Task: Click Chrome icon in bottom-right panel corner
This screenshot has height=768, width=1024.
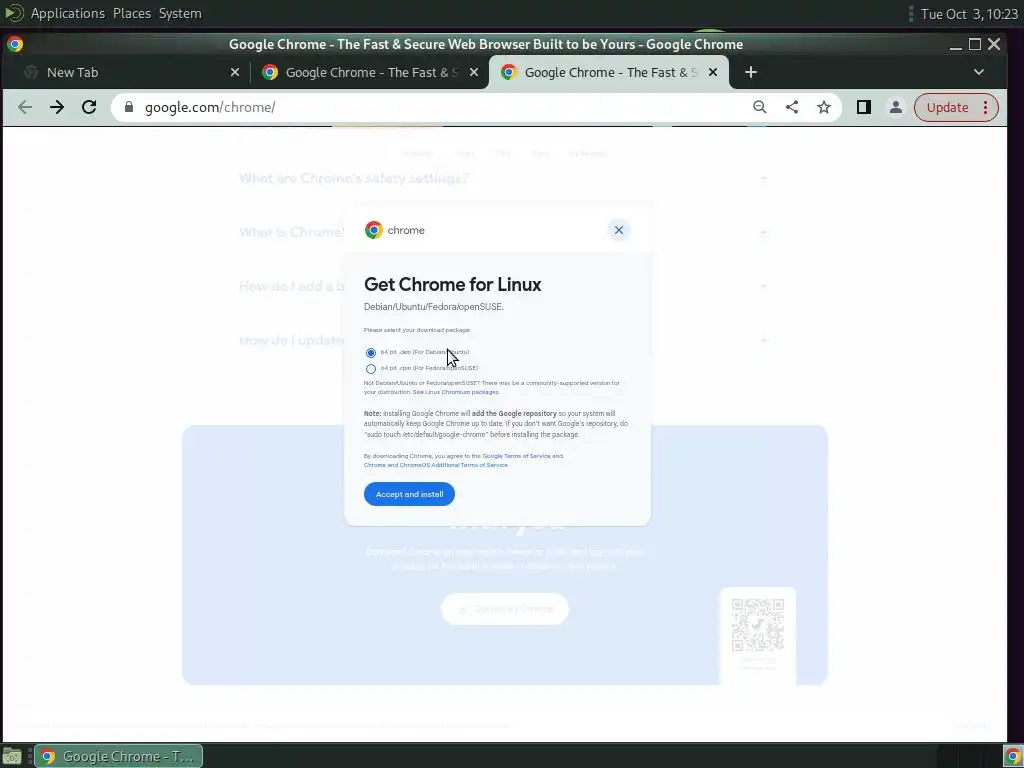Action: [1013, 756]
